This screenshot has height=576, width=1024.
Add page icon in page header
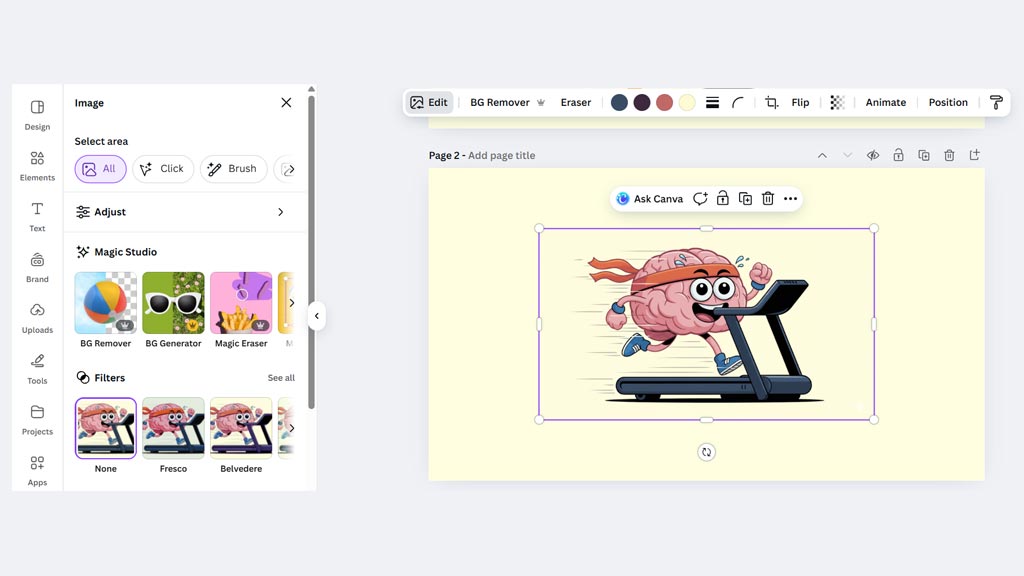[974, 155]
